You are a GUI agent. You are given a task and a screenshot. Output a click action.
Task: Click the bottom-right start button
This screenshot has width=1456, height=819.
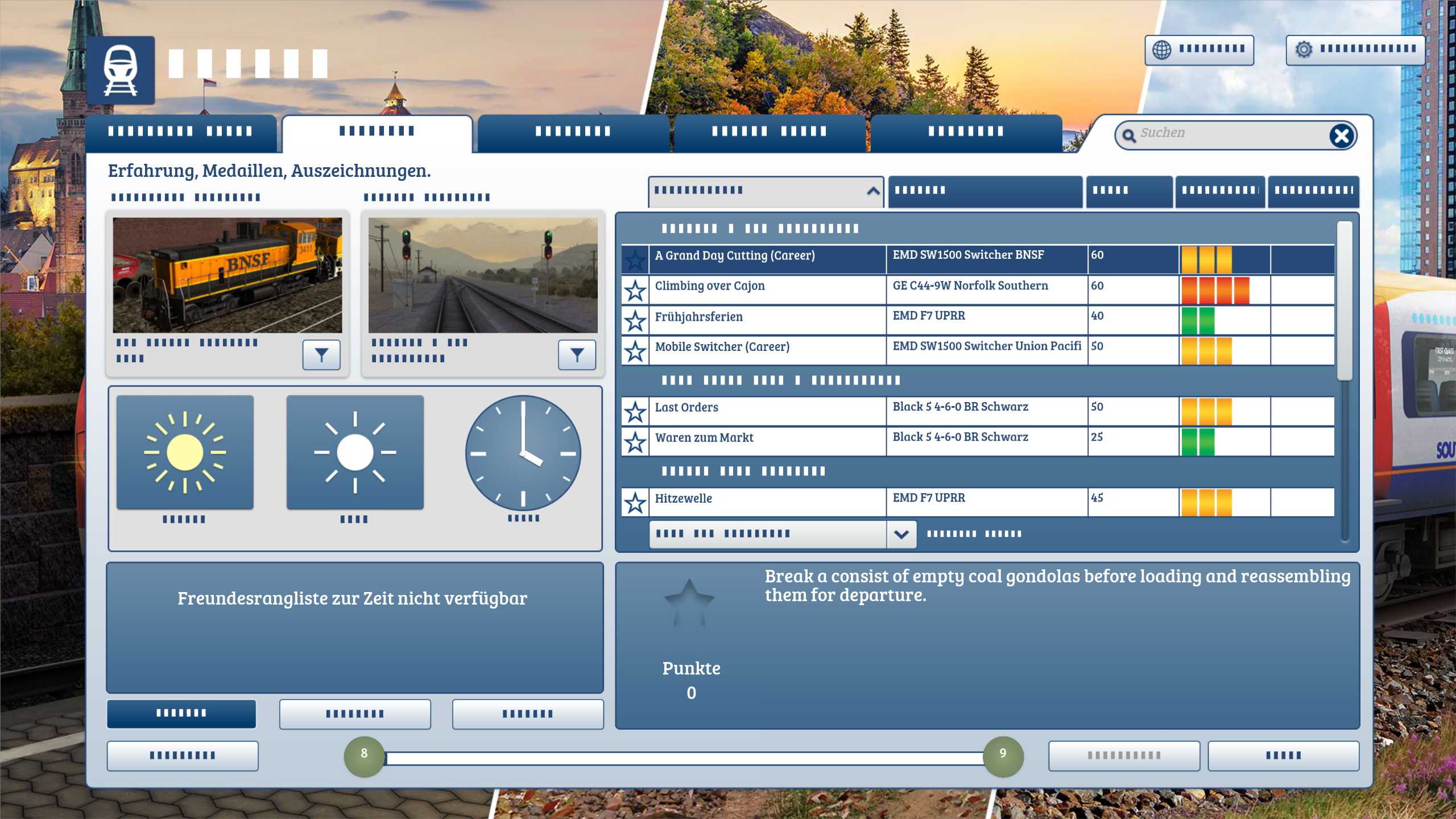(x=1283, y=756)
